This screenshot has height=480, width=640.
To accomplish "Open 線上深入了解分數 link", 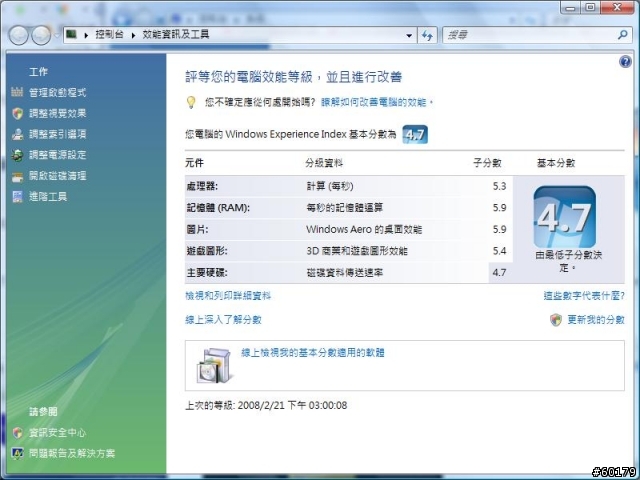I will (223, 320).
